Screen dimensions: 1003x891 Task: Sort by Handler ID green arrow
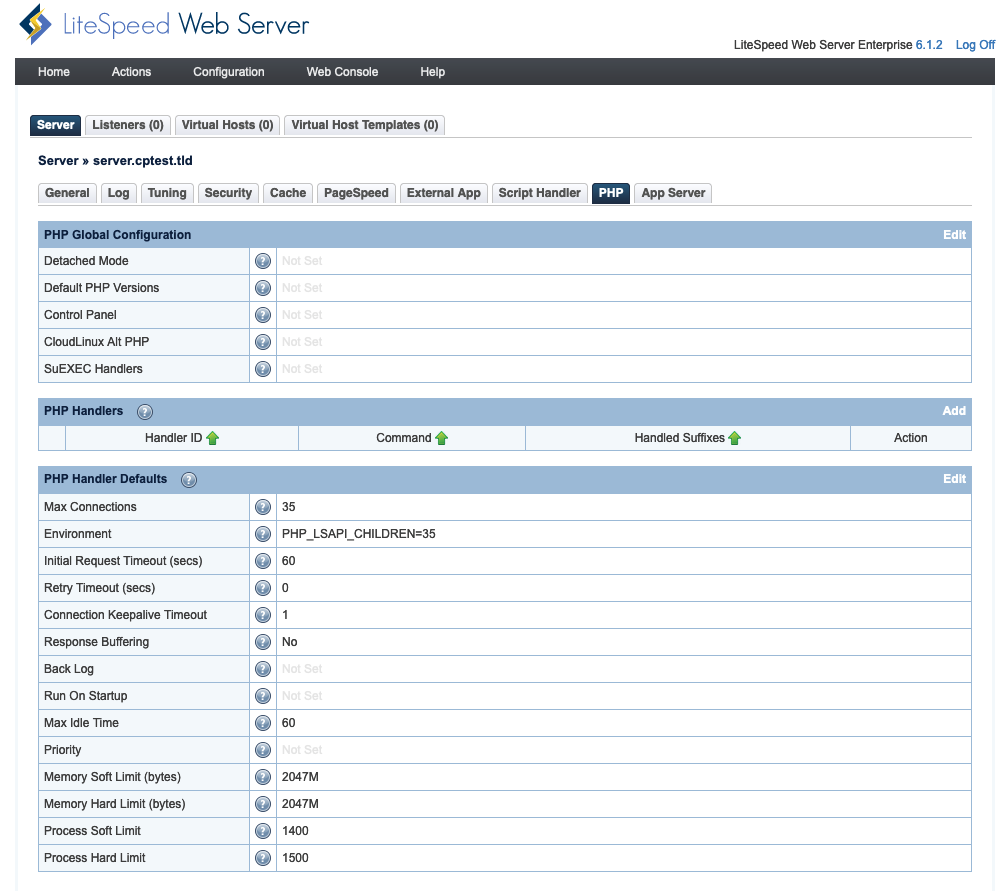(213, 438)
